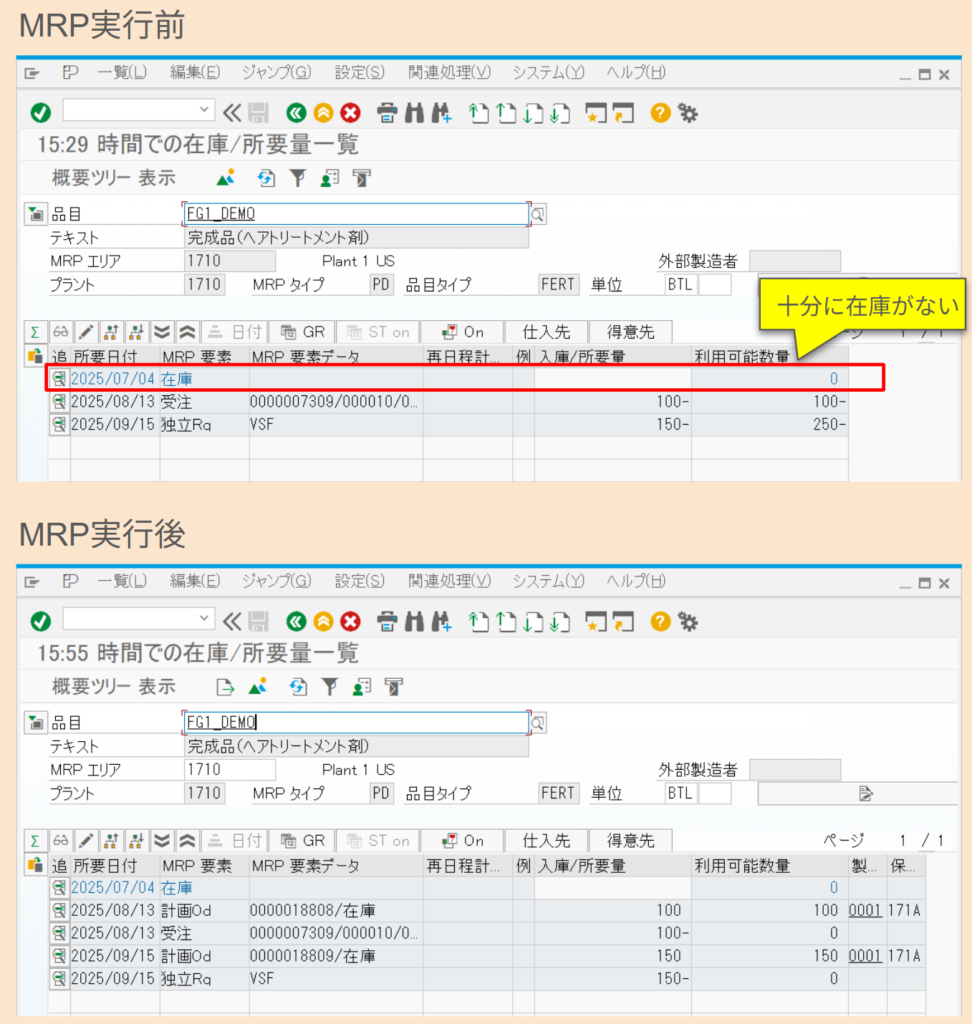Click the 0001 link in the 0000018809 row

click(x=865, y=956)
